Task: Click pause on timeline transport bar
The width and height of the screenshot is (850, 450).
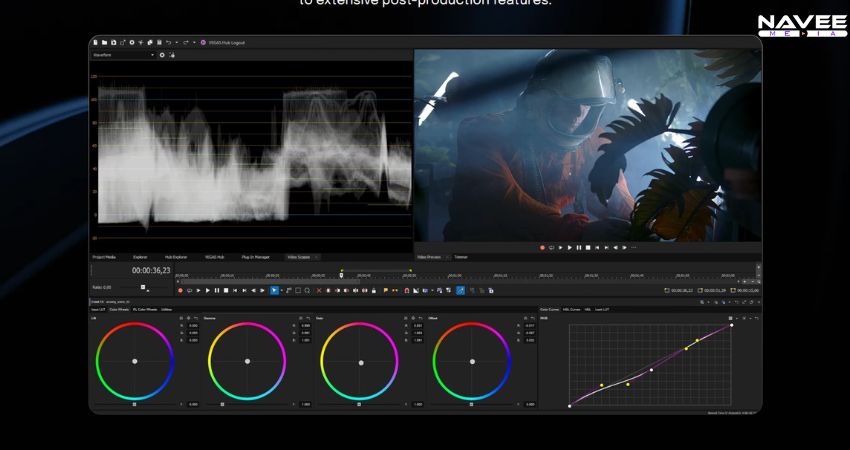Action: click(x=217, y=291)
